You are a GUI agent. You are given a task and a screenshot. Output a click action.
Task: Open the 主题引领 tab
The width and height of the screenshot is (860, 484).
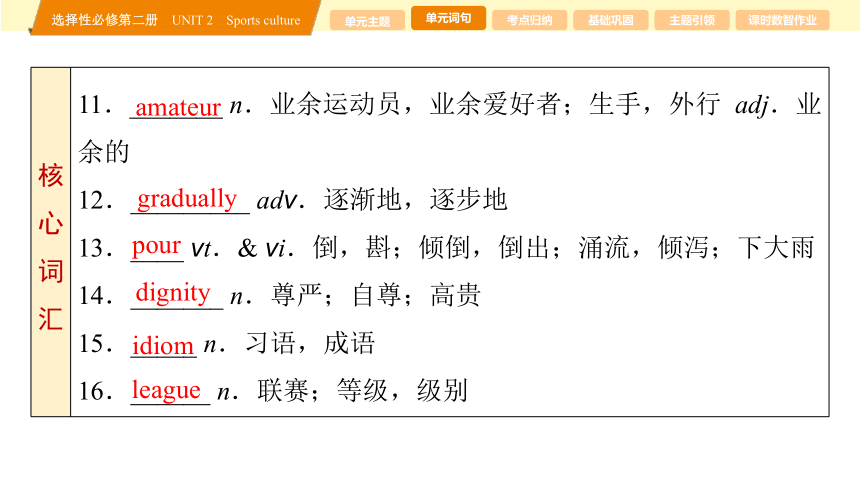692,20
